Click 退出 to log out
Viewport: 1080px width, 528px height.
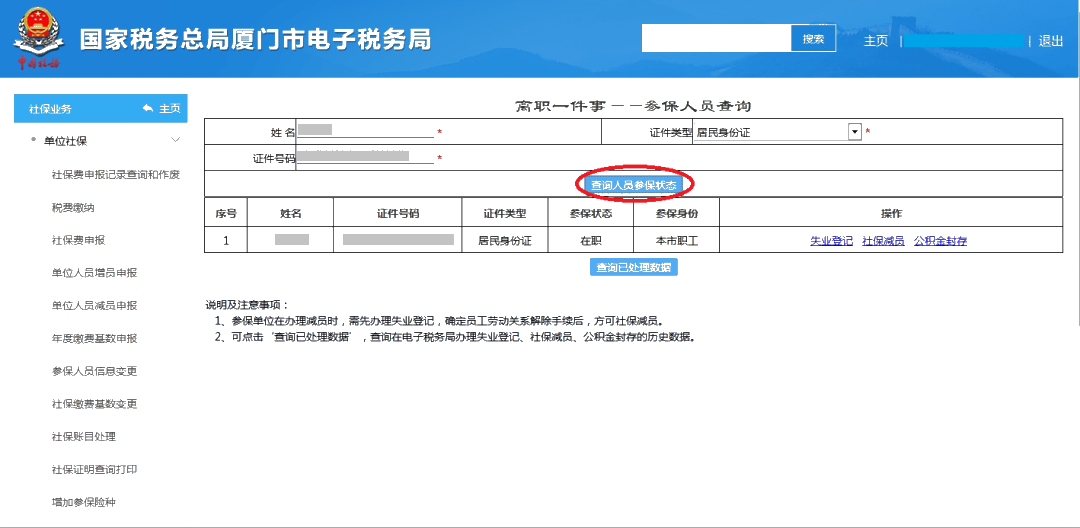point(1050,41)
